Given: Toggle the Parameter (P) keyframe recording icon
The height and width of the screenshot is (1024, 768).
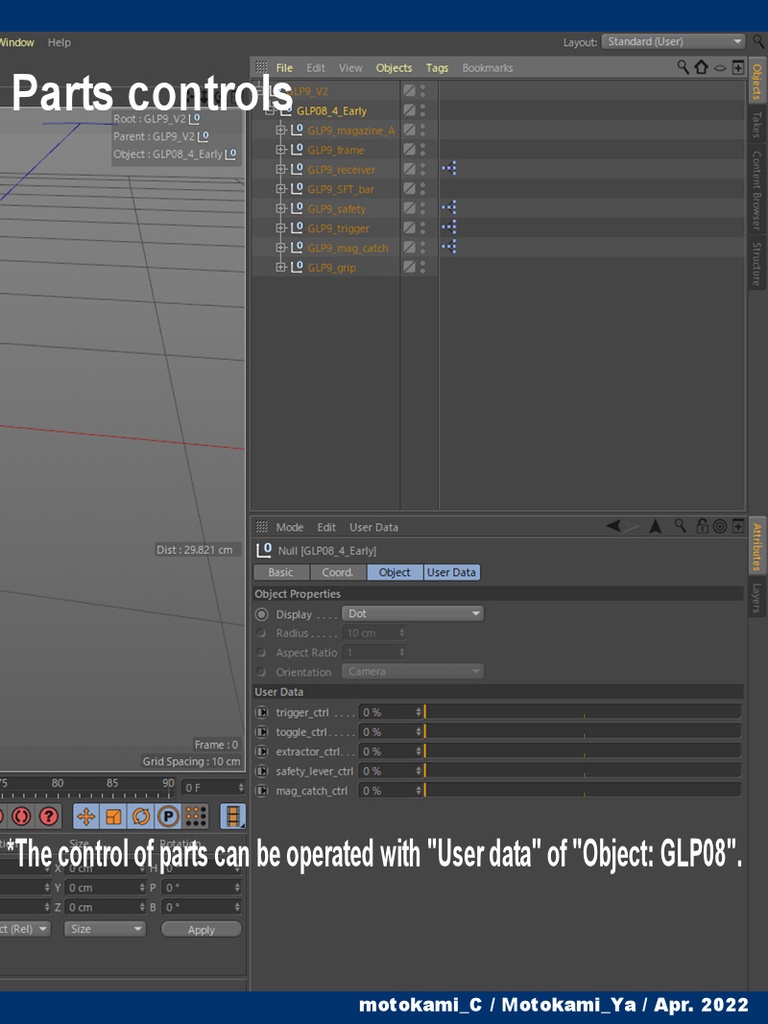Looking at the screenshot, I should (x=168, y=816).
